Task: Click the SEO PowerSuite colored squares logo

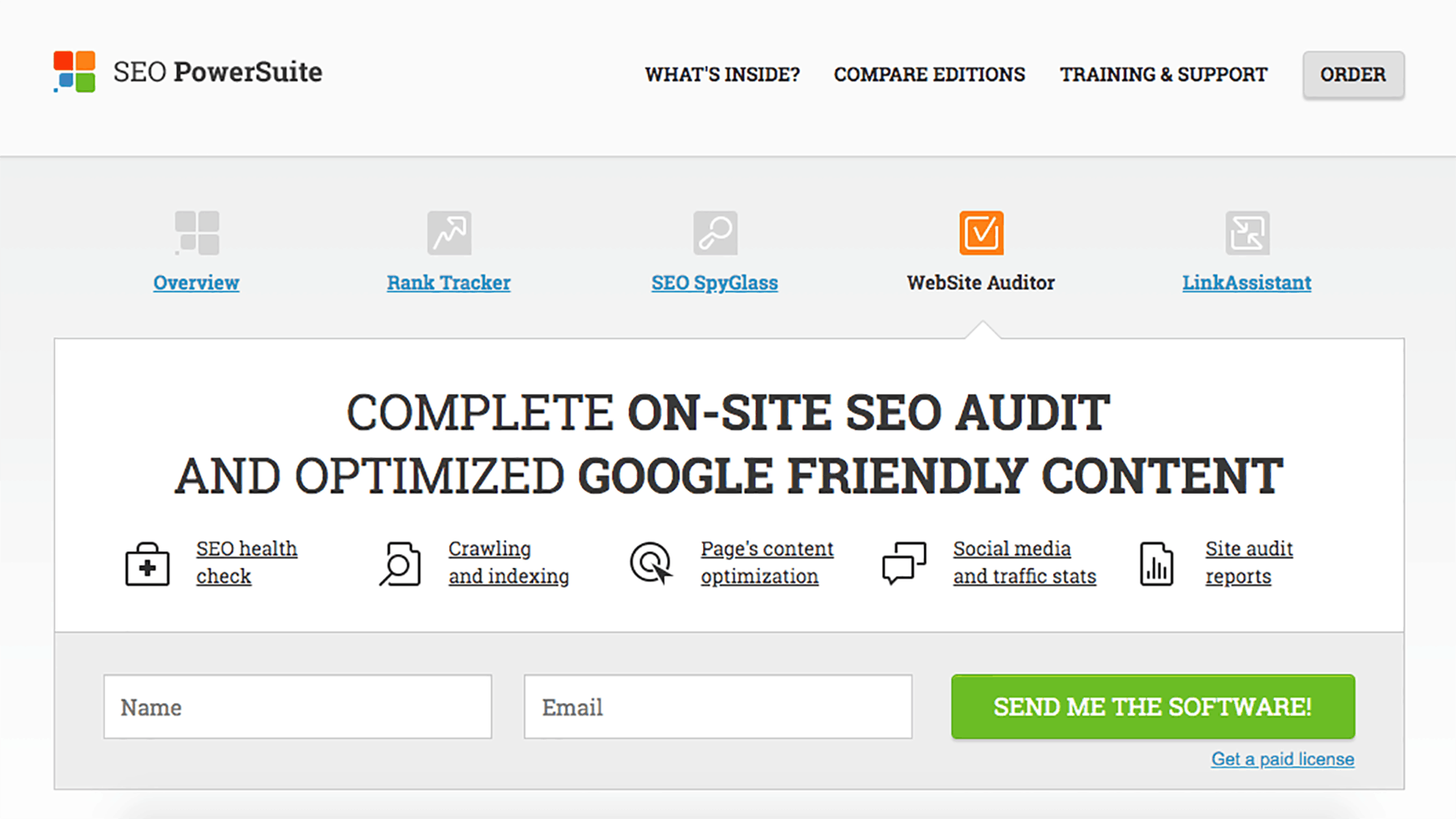Action: click(x=74, y=72)
